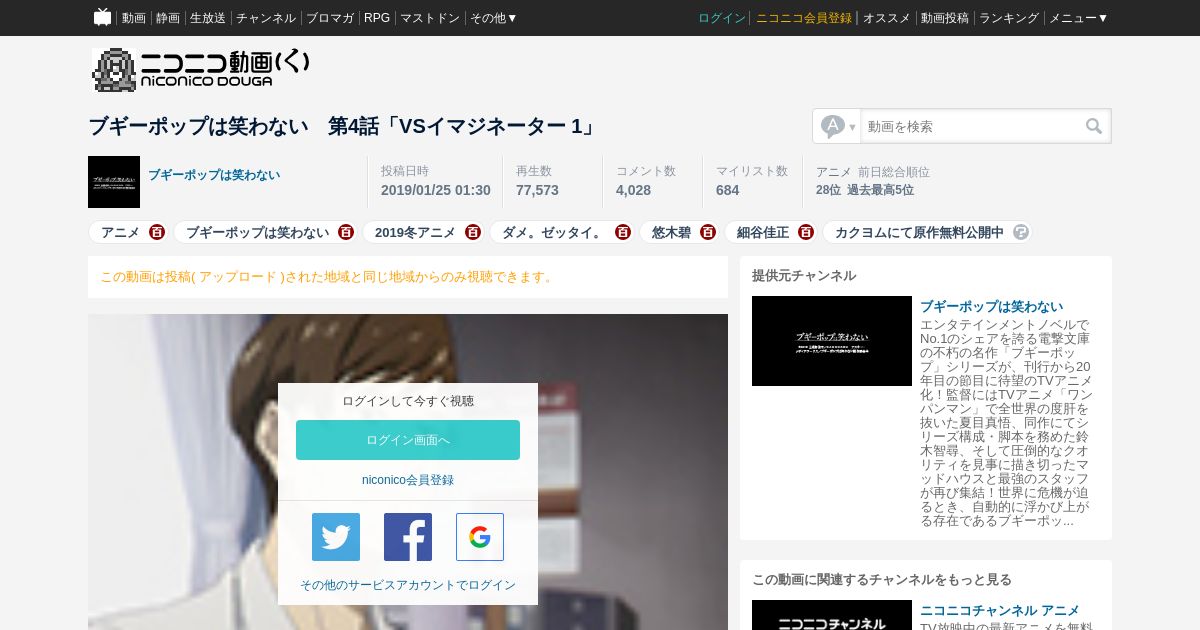Open dictionary icon next to アニメ tag

pyautogui.click(x=157, y=232)
